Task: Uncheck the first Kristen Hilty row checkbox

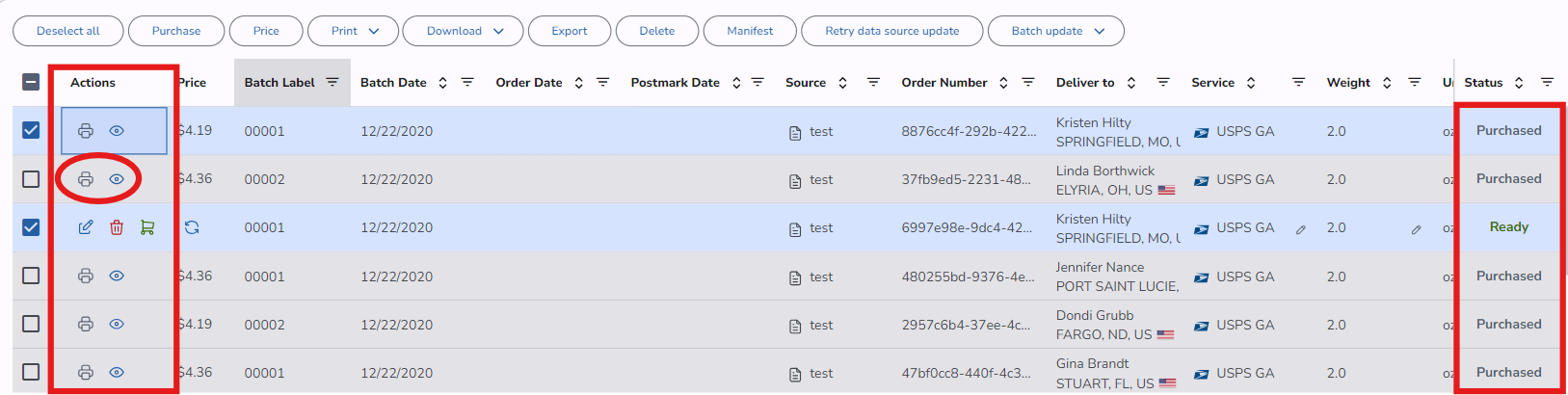Action: pos(31,130)
